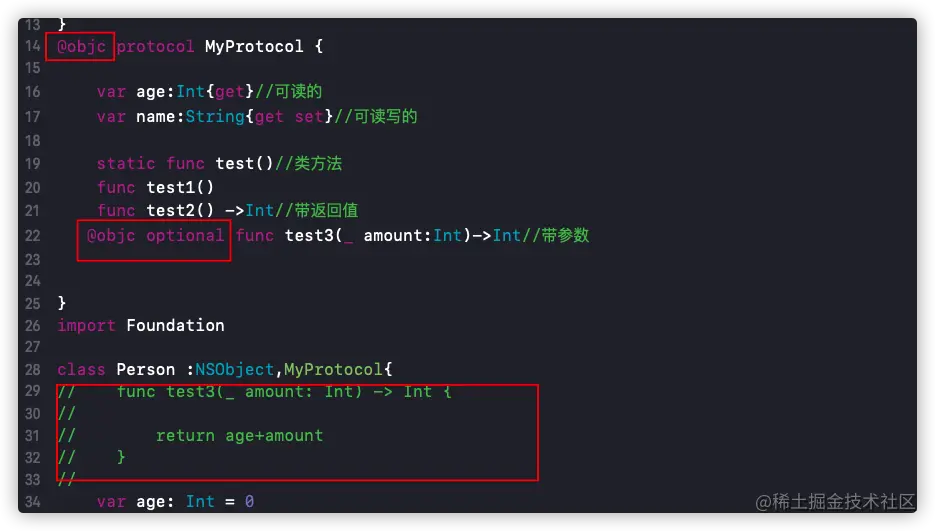The image size is (935, 531).
Task: Click 'MyProtocol{' conformance on line 28
Action: tap(338, 370)
